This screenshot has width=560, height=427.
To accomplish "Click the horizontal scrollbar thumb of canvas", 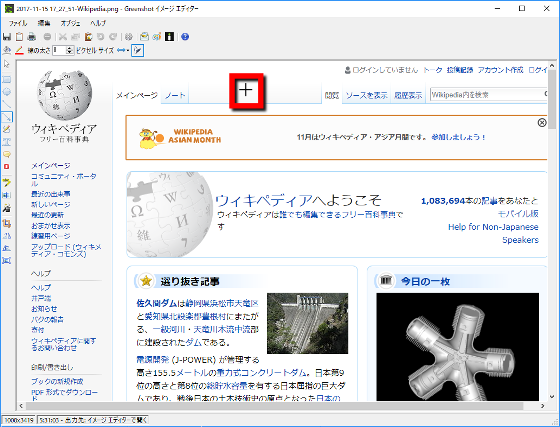I will (275, 406).
